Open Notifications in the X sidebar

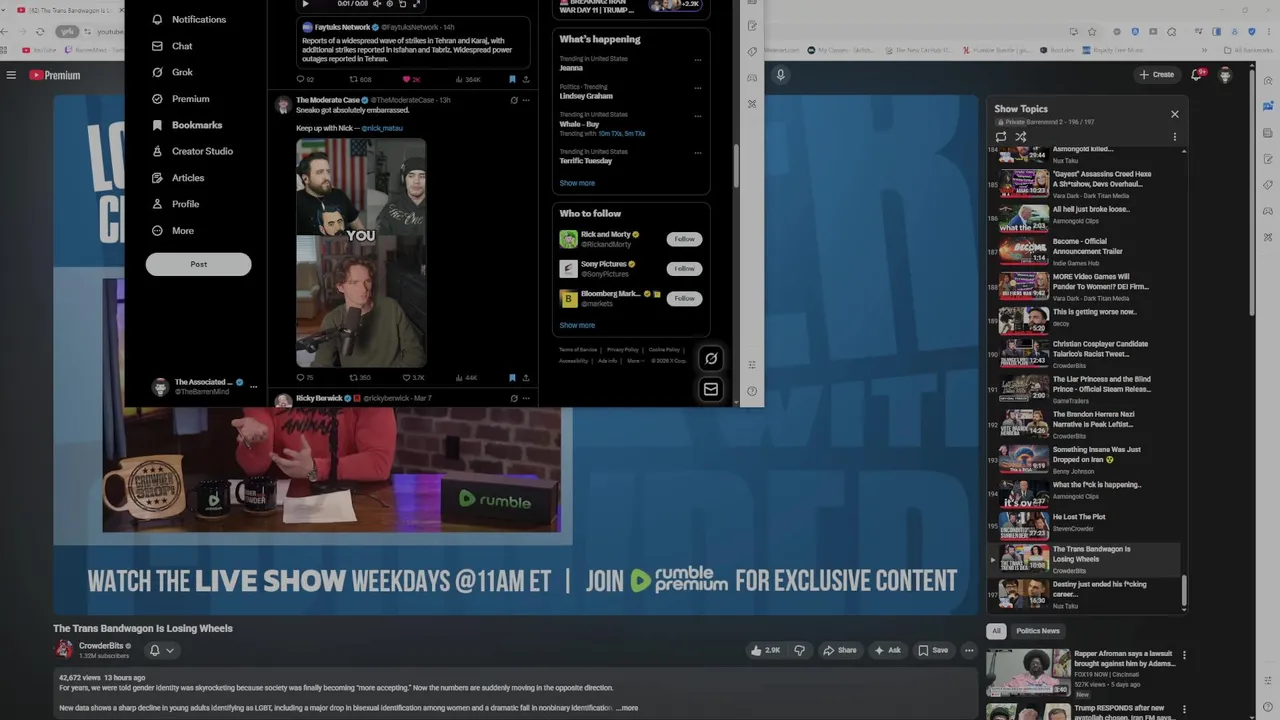pyautogui.click(x=188, y=19)
